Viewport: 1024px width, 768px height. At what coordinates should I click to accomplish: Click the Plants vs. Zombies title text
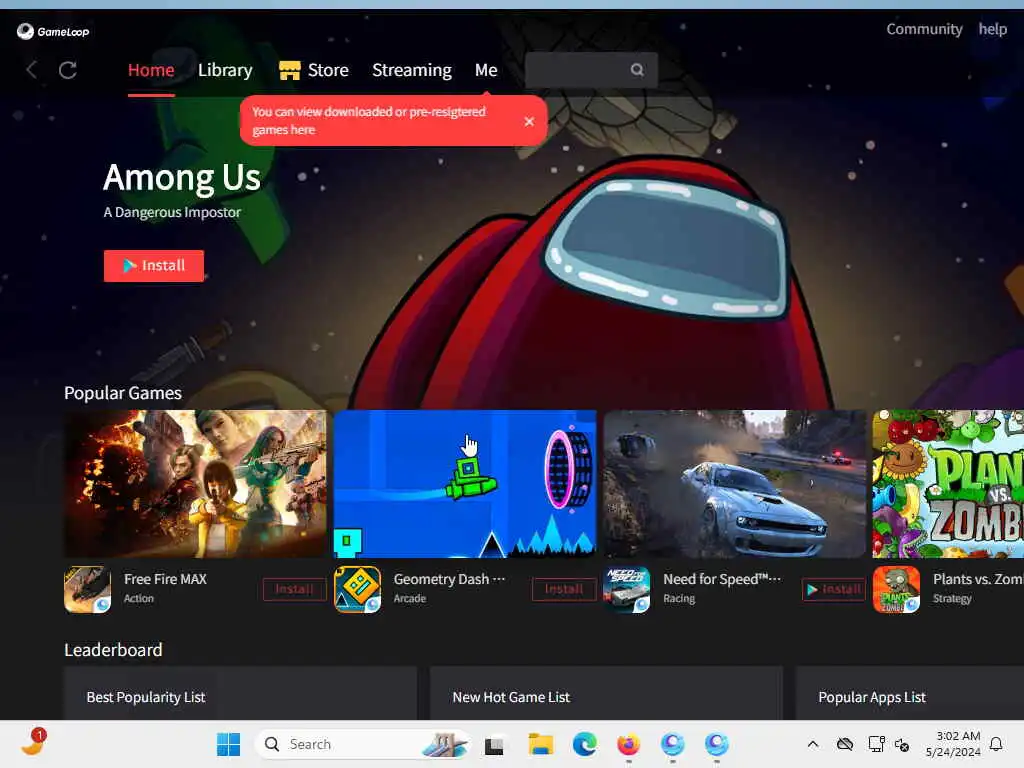[x=978, y=579]
